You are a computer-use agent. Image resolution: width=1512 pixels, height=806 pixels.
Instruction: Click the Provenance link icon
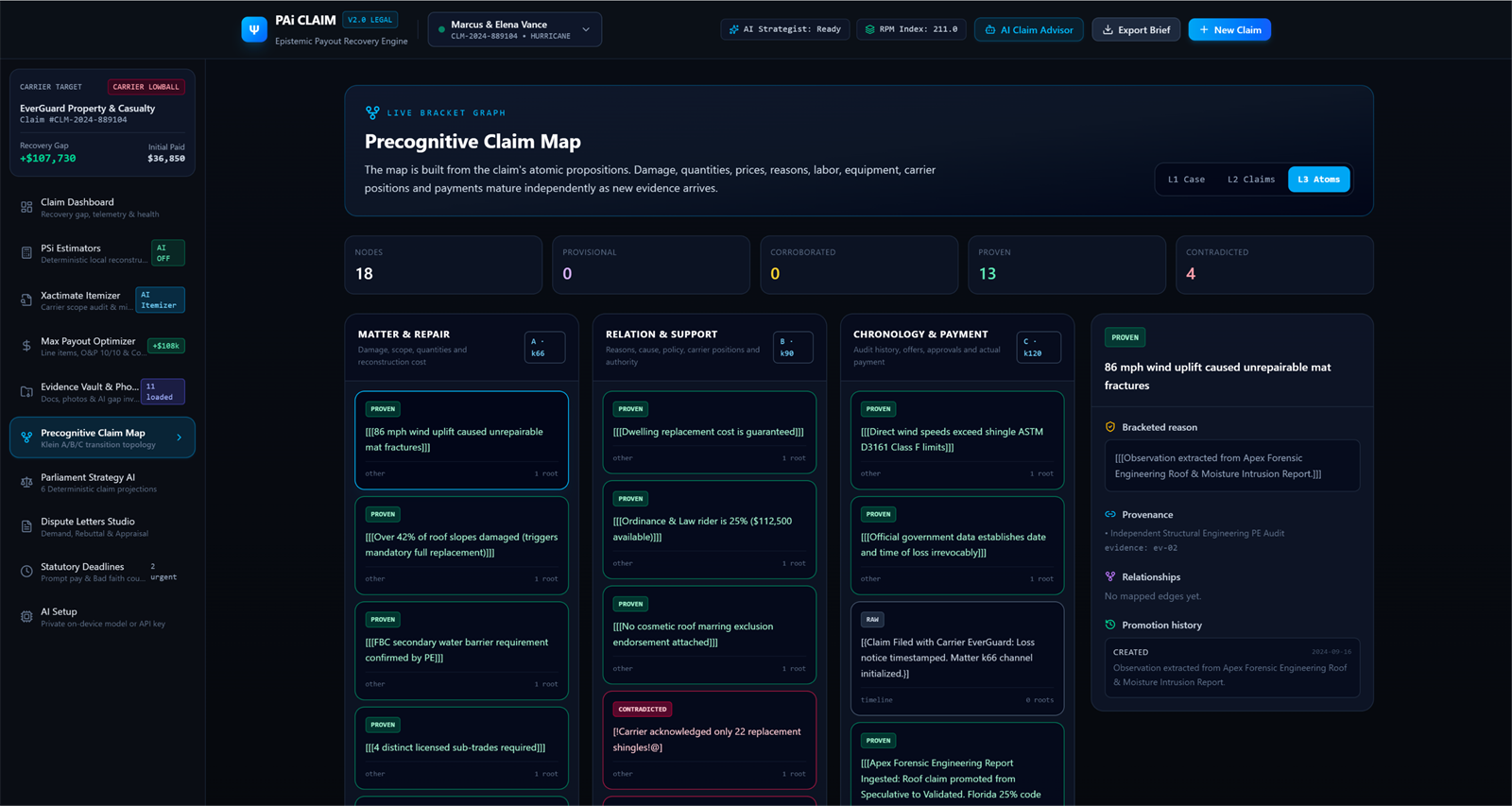[1110, 515]
